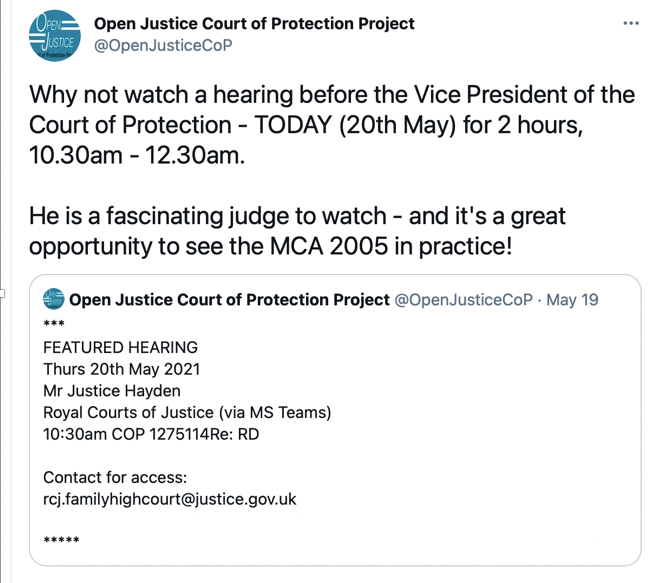Click the five-asterisk line ending quoted tweet
Image resolution: width=655 pixels, height=583 pixels.
pos(61,542)
